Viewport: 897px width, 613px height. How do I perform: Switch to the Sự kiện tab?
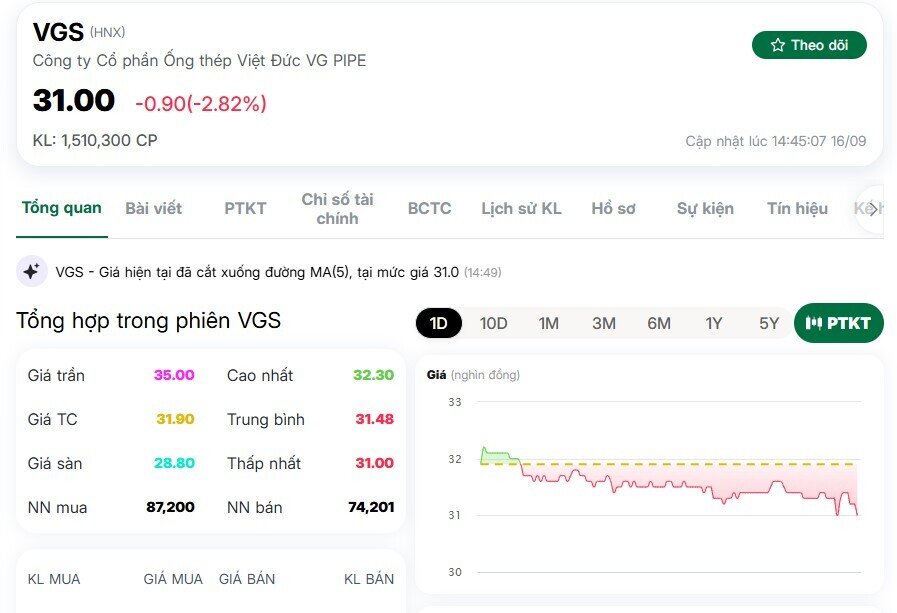tap(705, 208)
